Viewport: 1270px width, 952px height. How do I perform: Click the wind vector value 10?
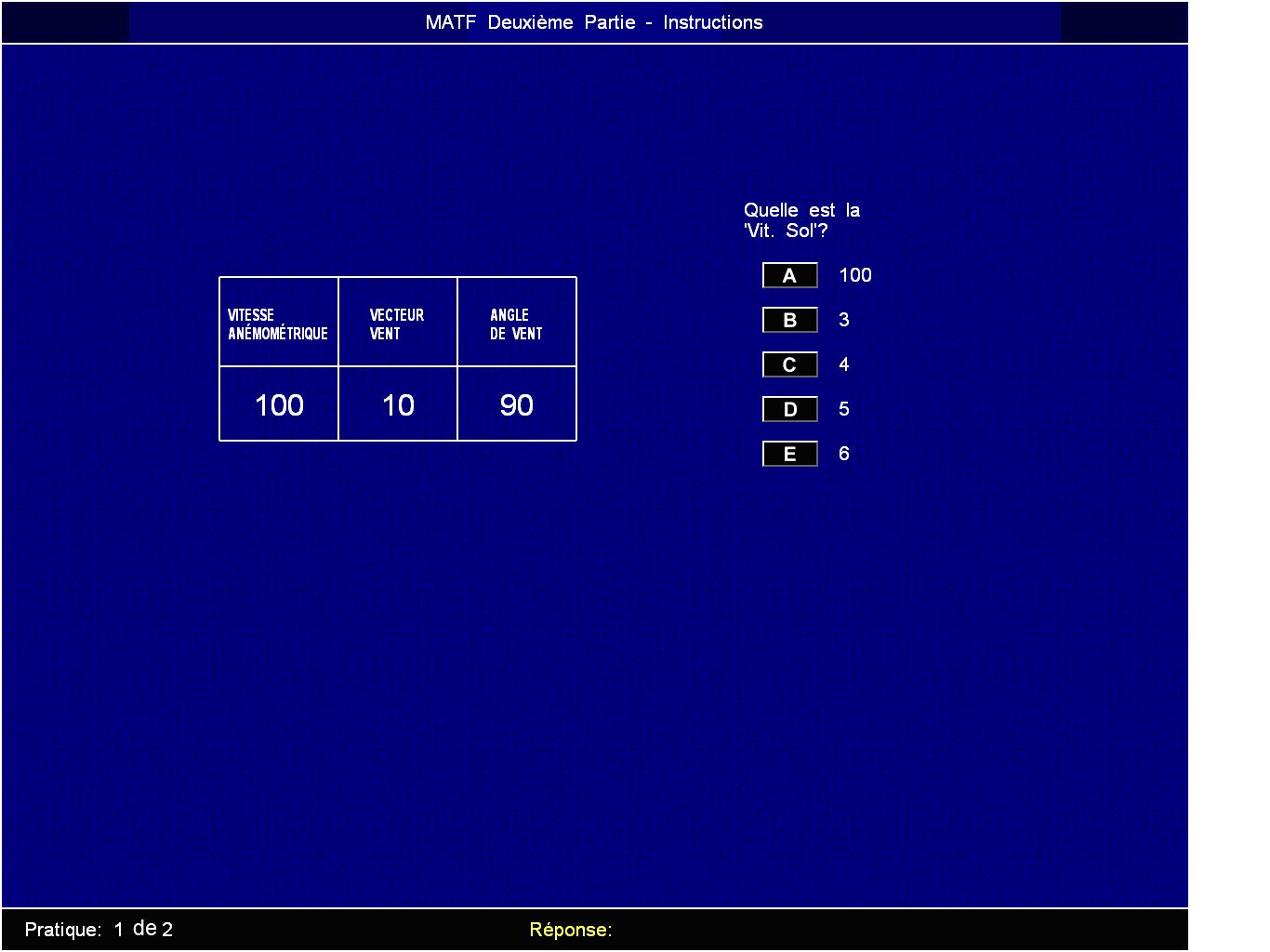pyautogui.click(x=398, y=405)
